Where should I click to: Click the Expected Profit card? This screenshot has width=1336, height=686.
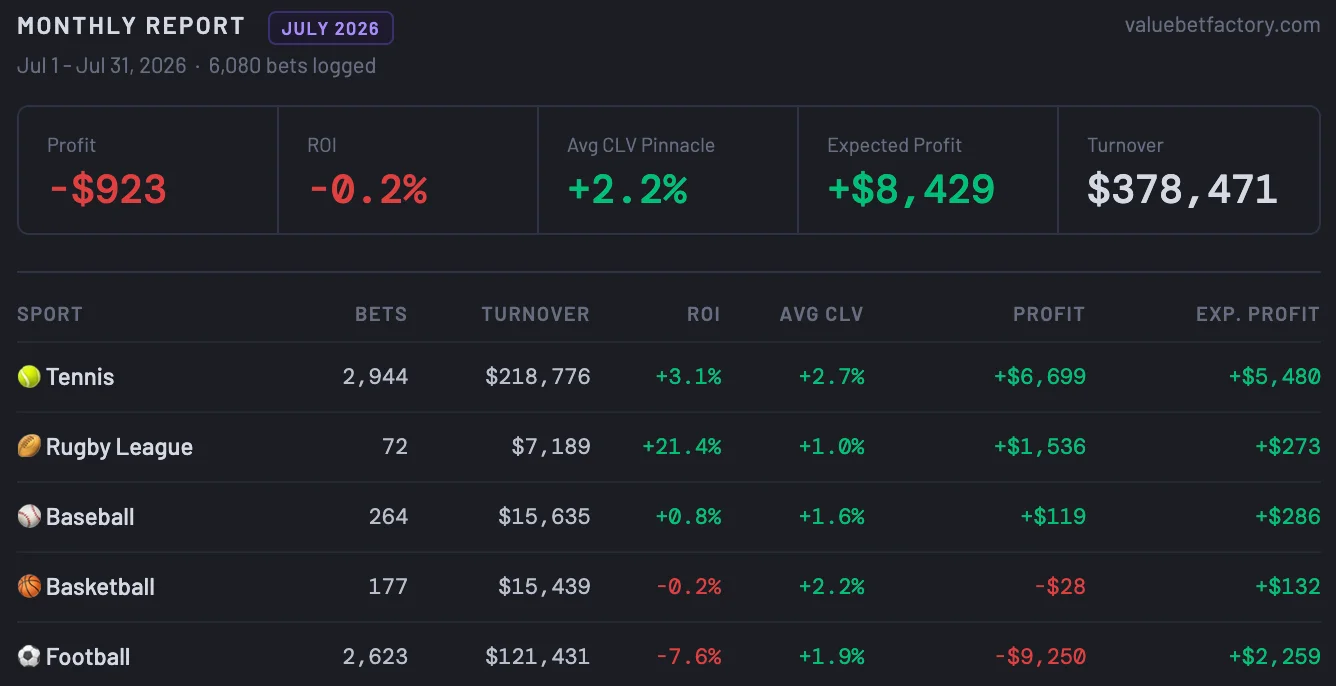point(928,170)
